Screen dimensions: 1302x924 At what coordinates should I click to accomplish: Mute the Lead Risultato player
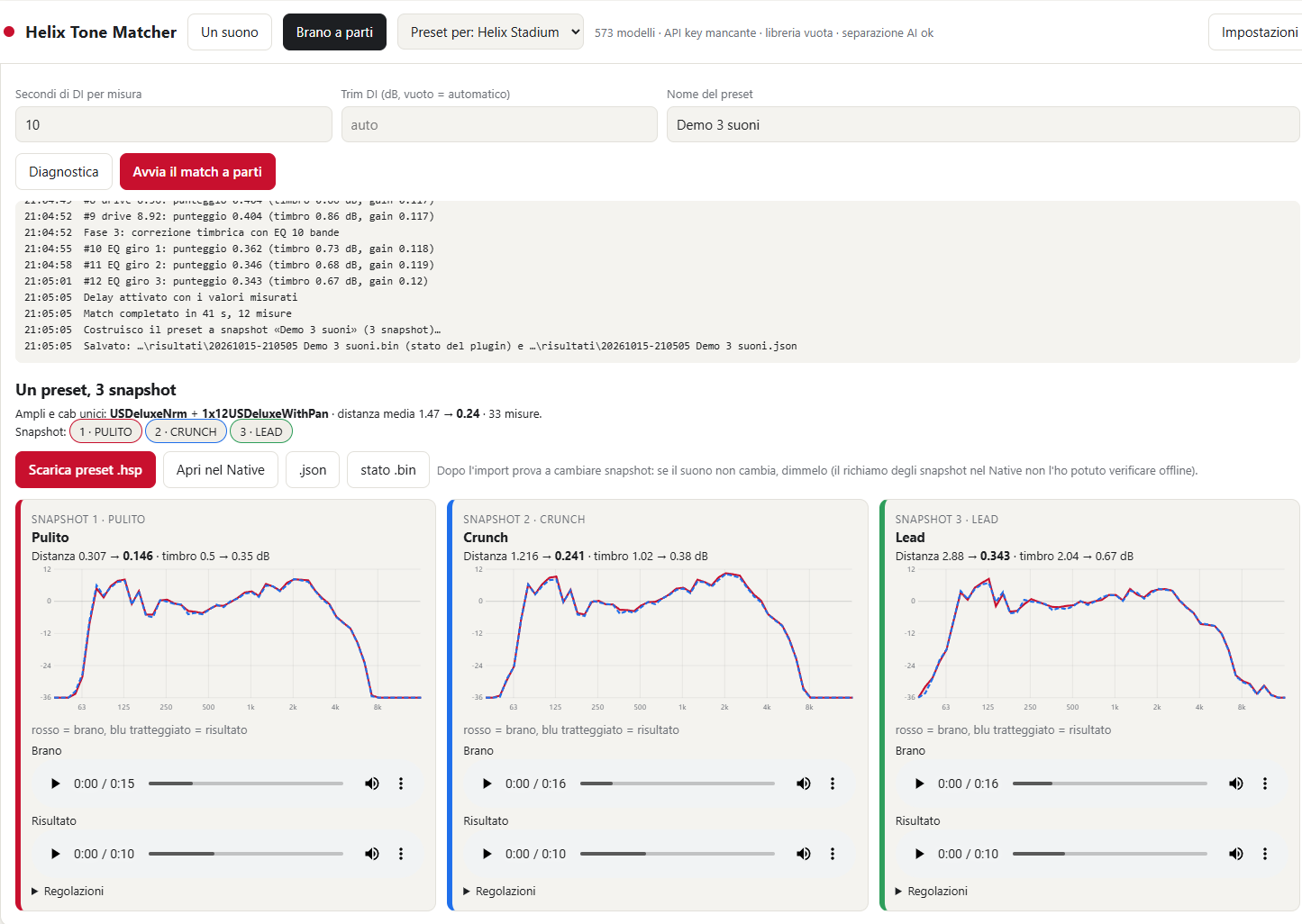[x=1236, y=854]
